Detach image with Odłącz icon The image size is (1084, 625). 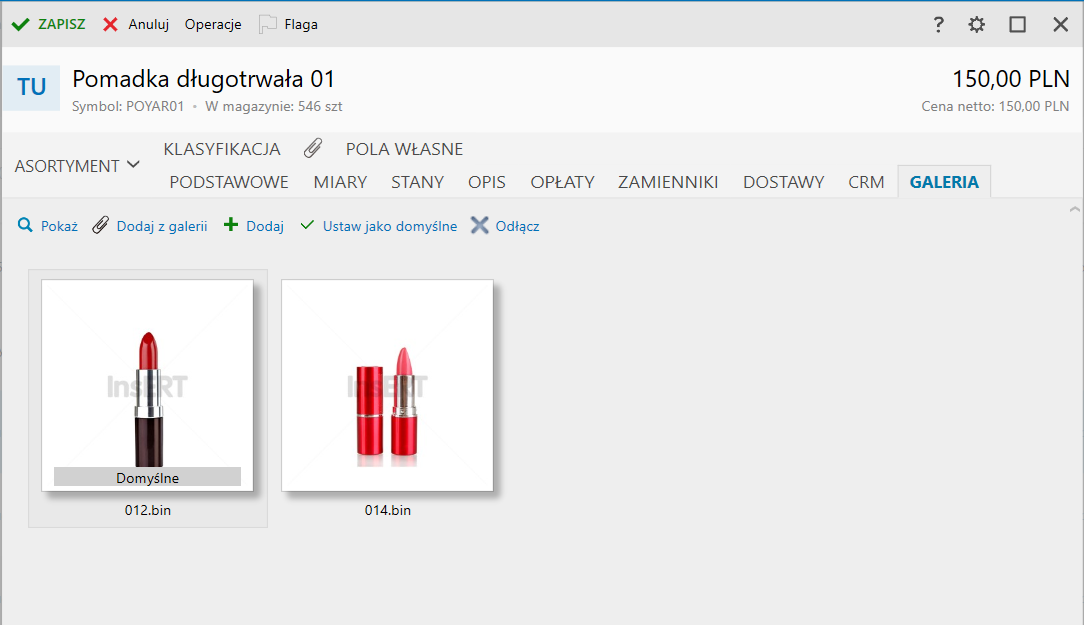[480, 226]
